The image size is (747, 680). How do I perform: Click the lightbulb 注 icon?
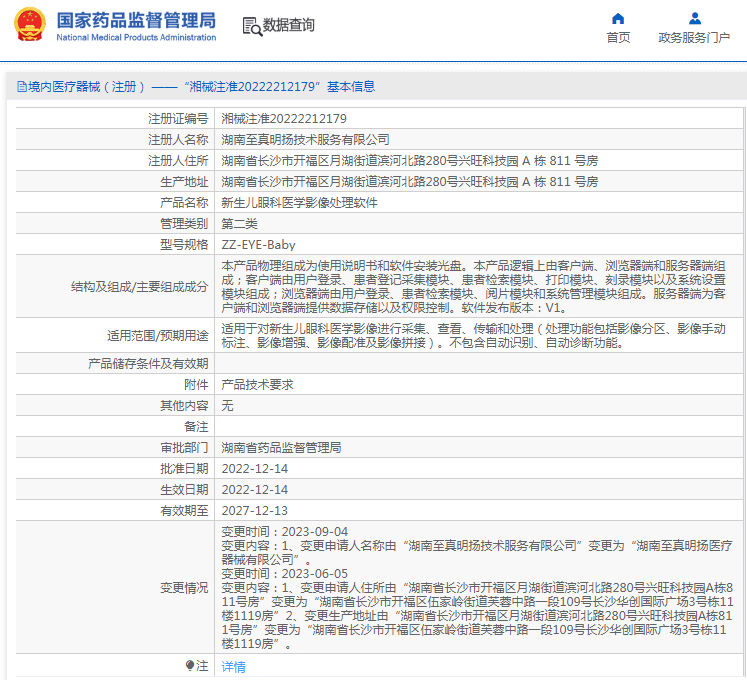tap(190, 665)
